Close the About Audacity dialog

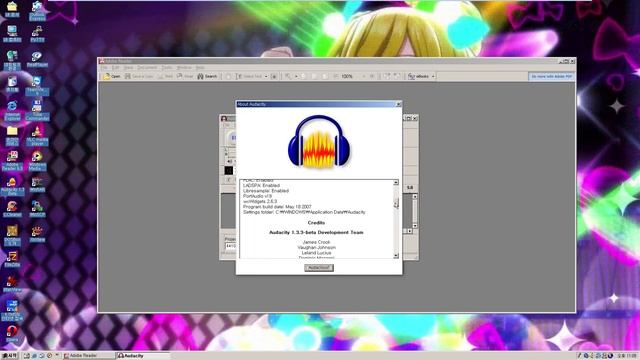(398, 104)
